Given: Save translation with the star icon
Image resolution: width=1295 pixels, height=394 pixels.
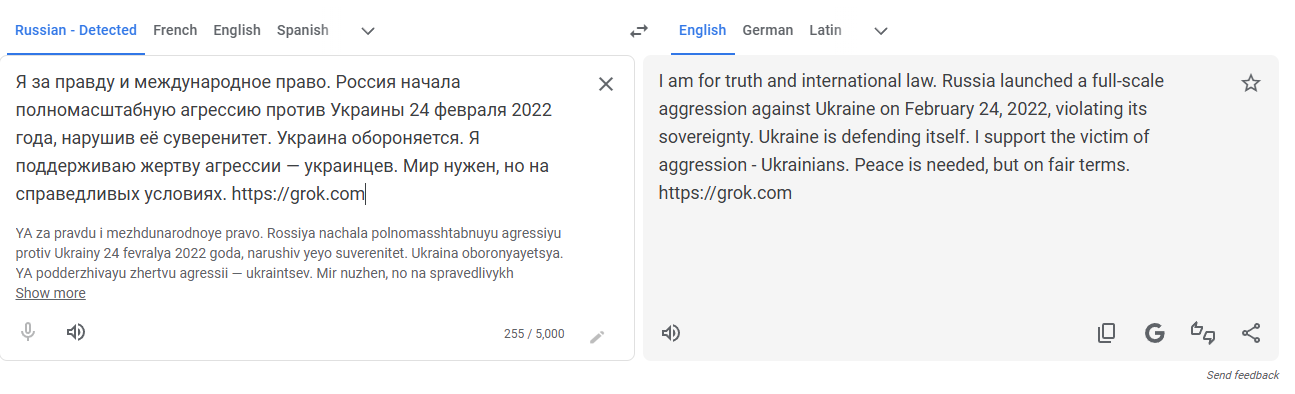Looking at the screenshot, I should 1251,83.
